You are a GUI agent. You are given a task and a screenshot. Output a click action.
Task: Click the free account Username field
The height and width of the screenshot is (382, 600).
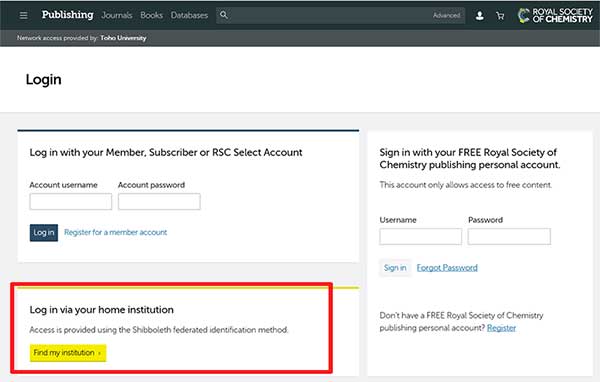[421, 237]
